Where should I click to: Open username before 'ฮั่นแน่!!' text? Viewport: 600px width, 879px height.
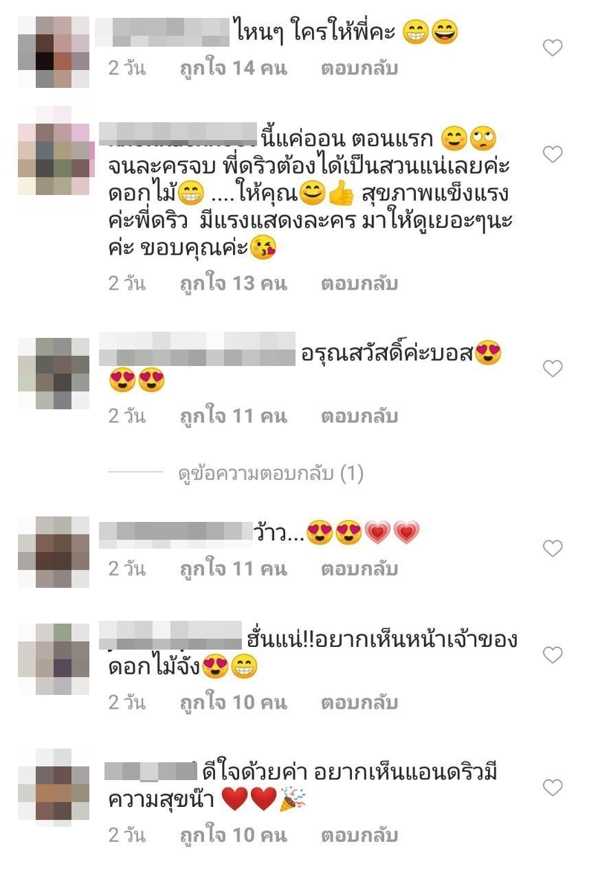(x=170, y=635)
